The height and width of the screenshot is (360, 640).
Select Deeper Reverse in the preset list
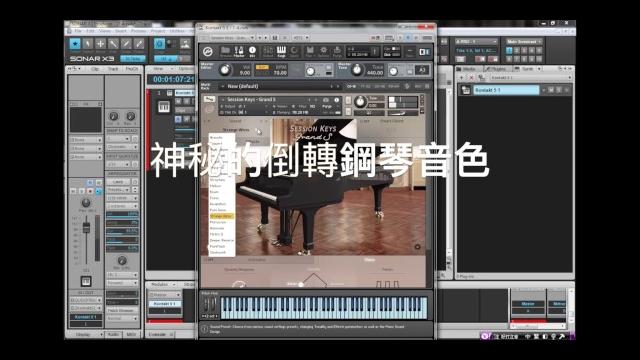(x=222, y=240)
